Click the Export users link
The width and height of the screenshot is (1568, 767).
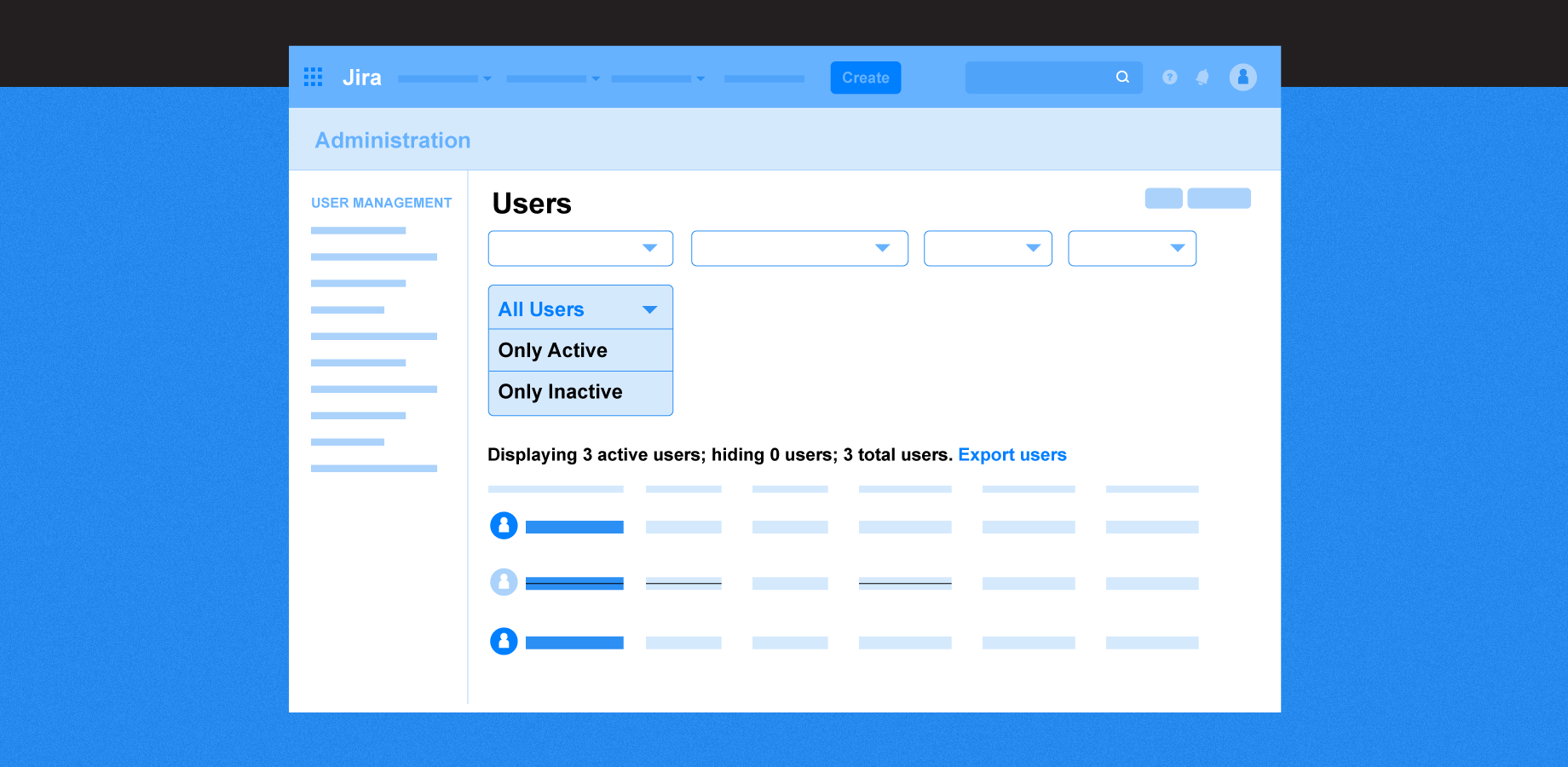click(x=1012, y=455)
